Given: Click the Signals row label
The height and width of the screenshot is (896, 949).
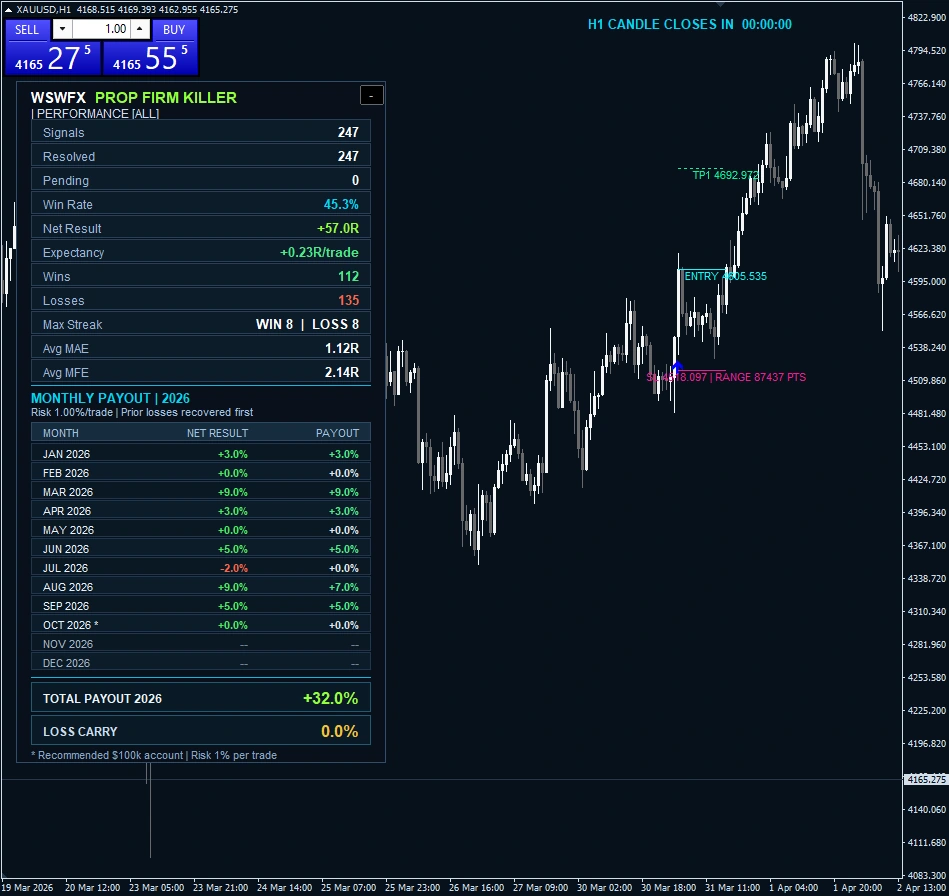Looking at the screenshot, I should (x=64, y=133).
